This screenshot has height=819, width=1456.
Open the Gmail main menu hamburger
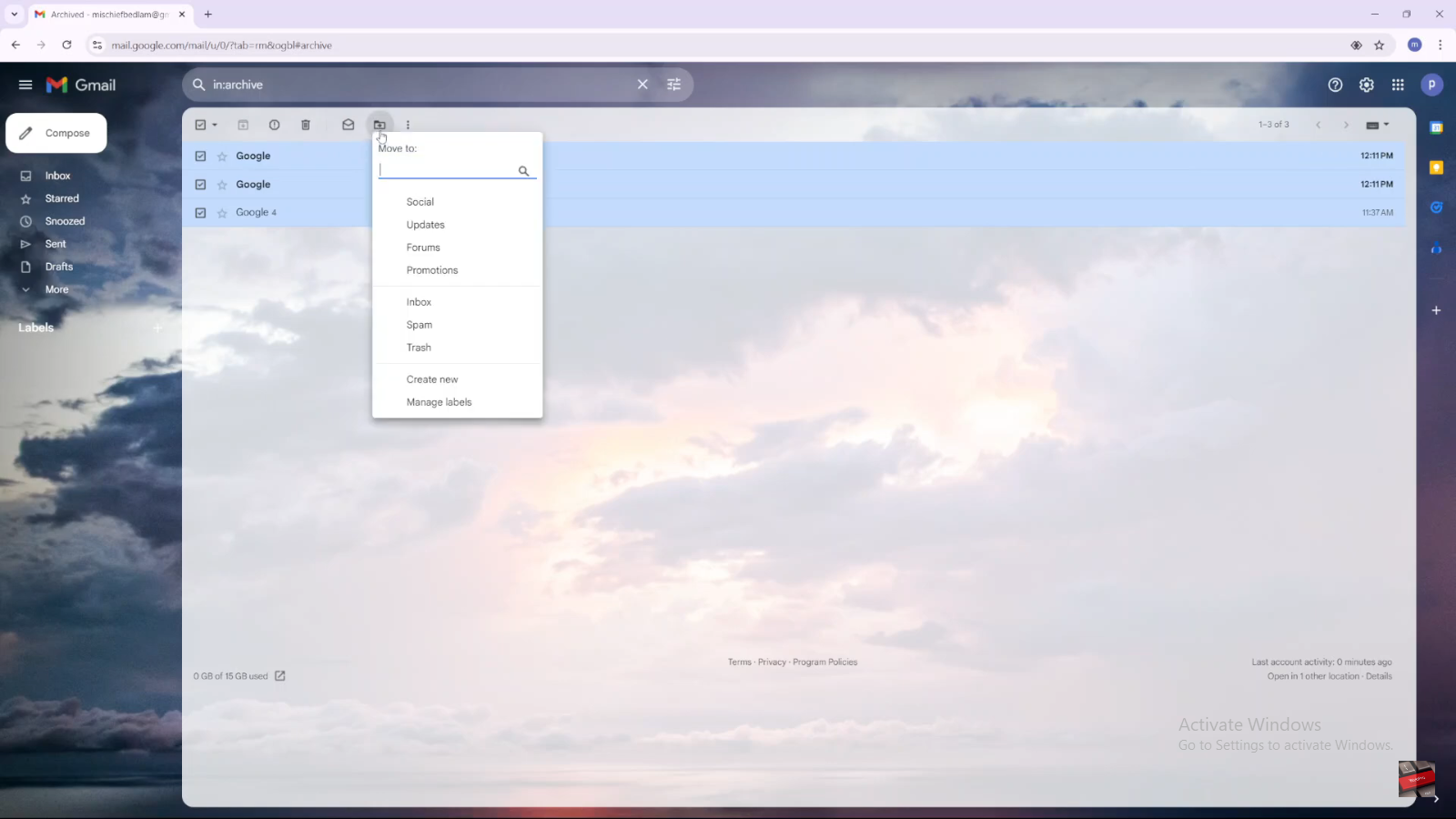pyautogui.click(x=25, y=85)
